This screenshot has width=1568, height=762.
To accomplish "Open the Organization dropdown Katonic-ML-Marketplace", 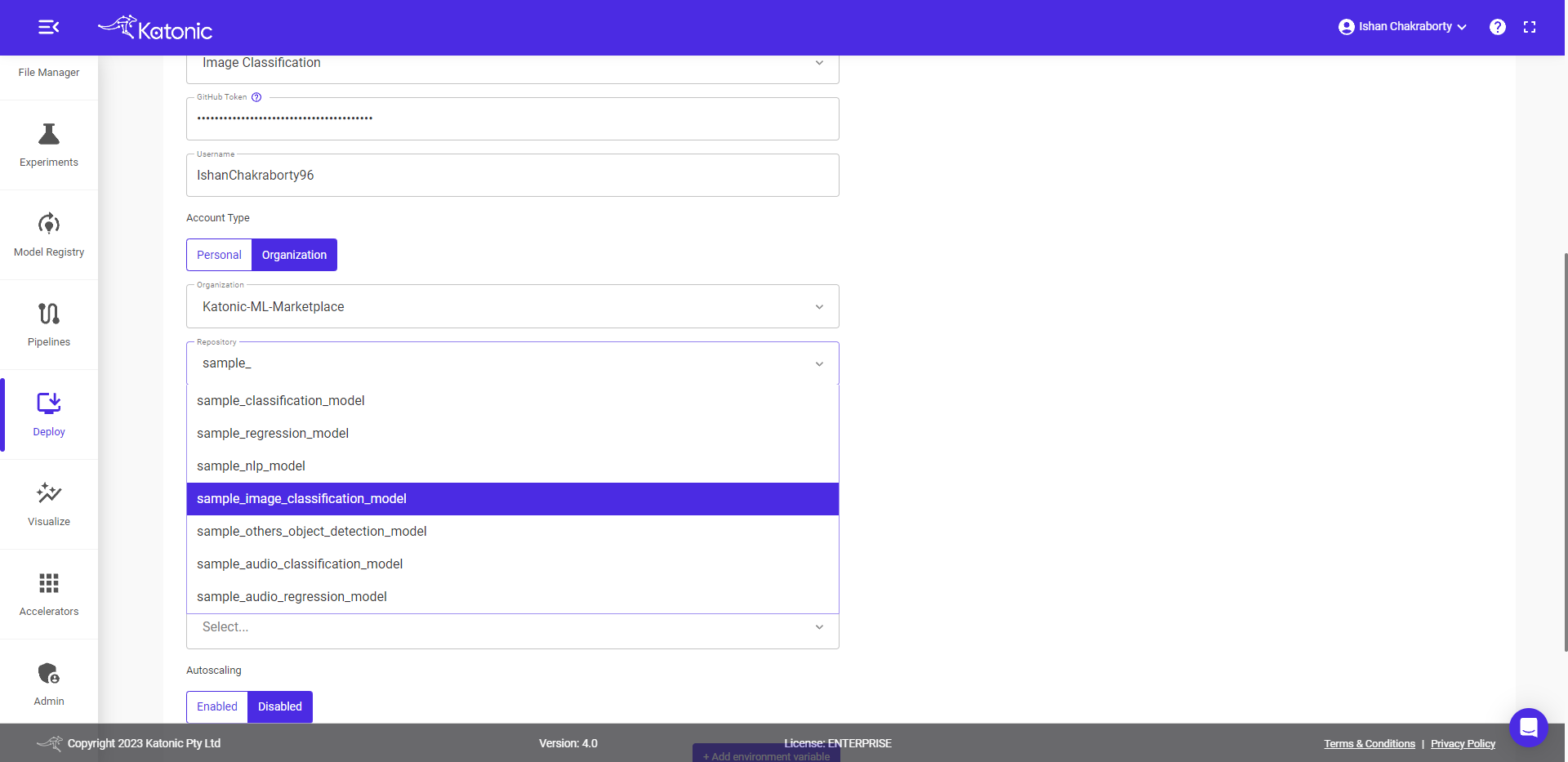I will click(x=513, y=306).
